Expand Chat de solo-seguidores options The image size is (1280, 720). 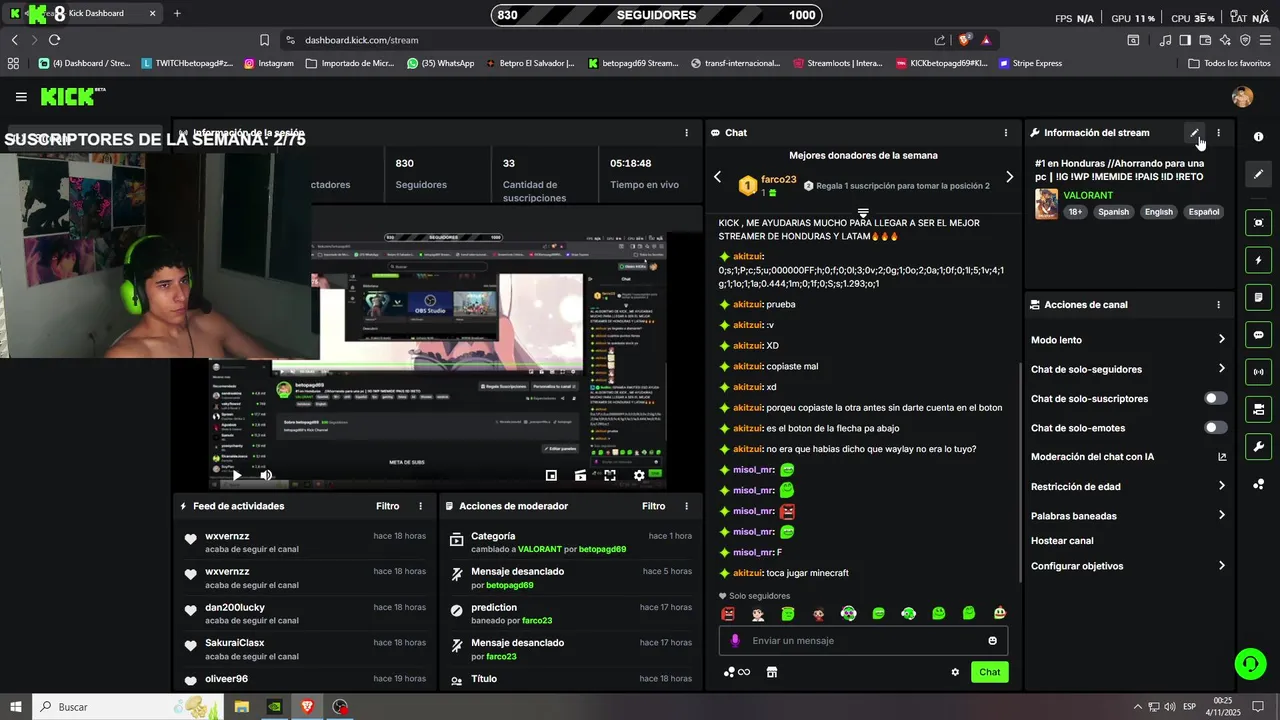1221,369
